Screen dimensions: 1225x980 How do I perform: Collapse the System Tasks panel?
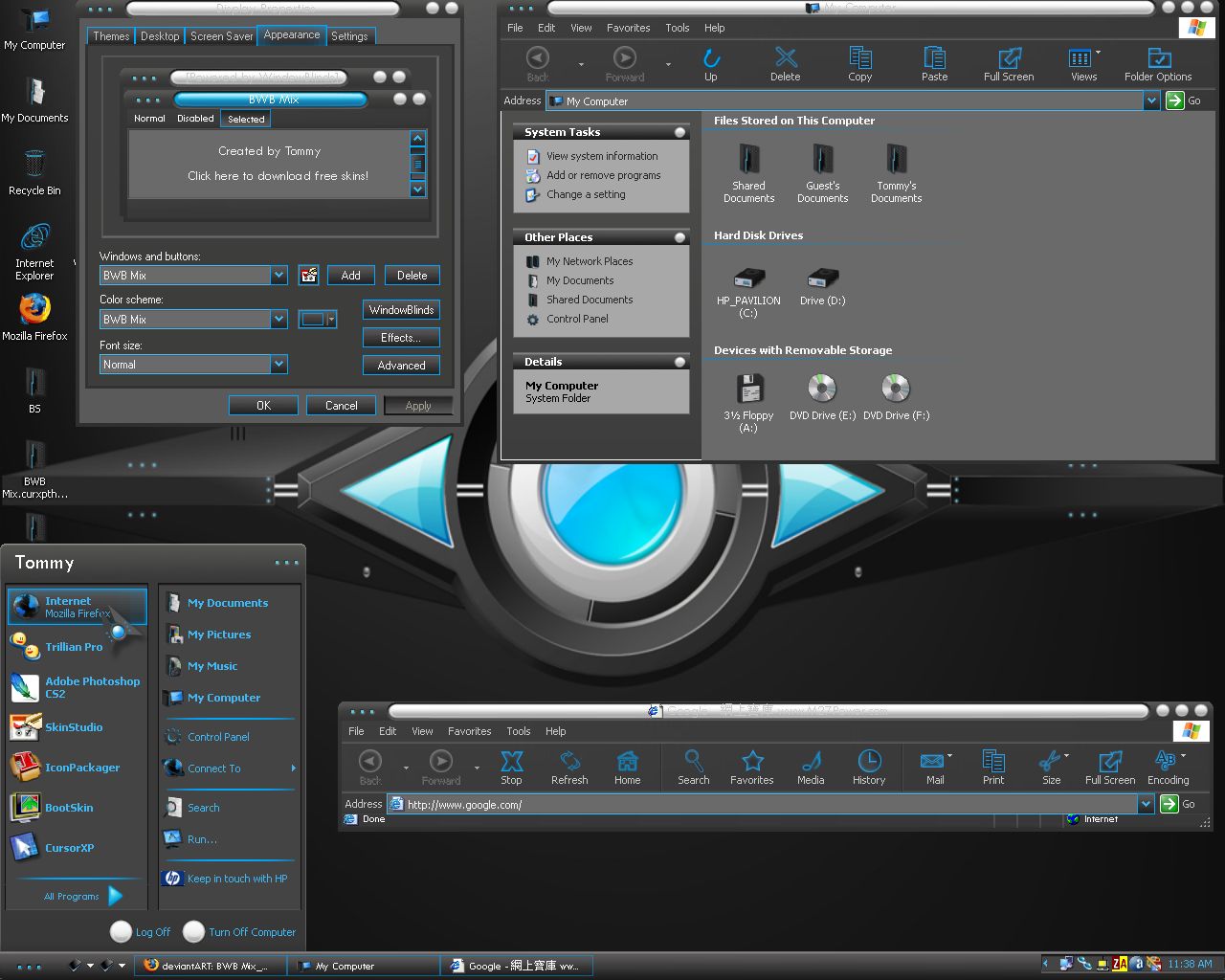click(x=679, y=132)
